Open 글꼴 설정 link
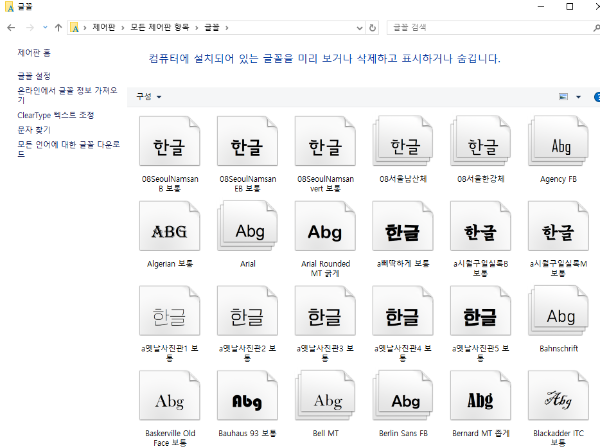 pyautogui.click(x=34, y=76)
